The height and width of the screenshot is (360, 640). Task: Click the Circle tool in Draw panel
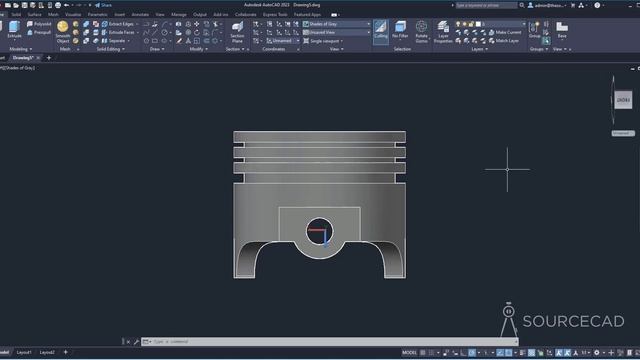pyautogui.click(x=164, y=32)
